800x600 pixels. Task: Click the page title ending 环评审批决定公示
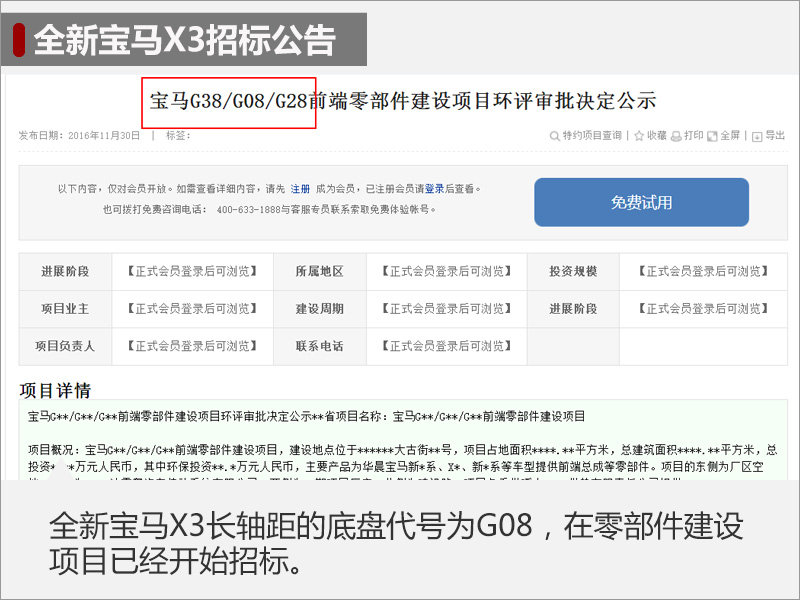(403, 101)
